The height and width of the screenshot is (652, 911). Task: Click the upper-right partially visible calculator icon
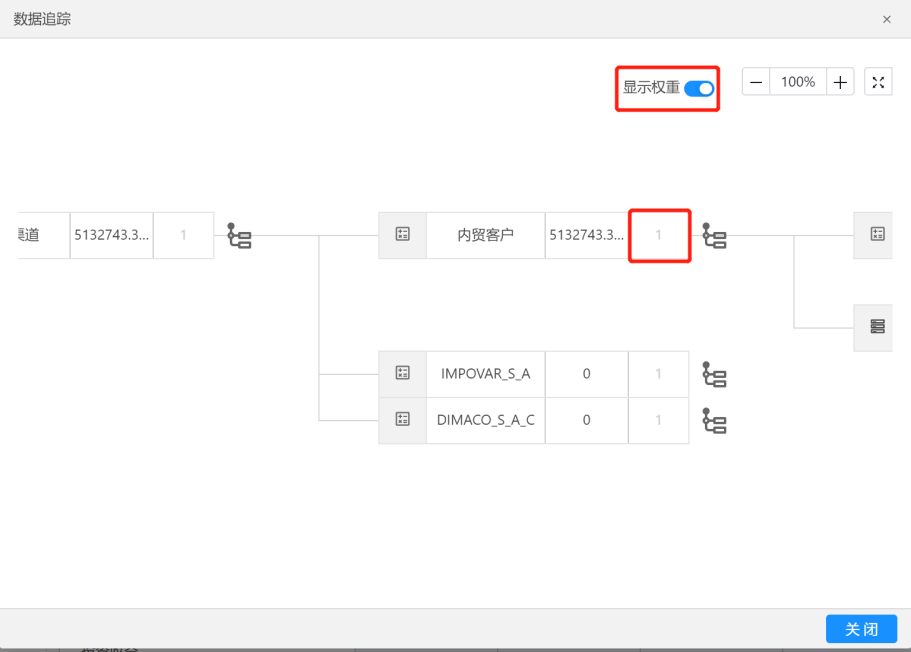[877, 235]
